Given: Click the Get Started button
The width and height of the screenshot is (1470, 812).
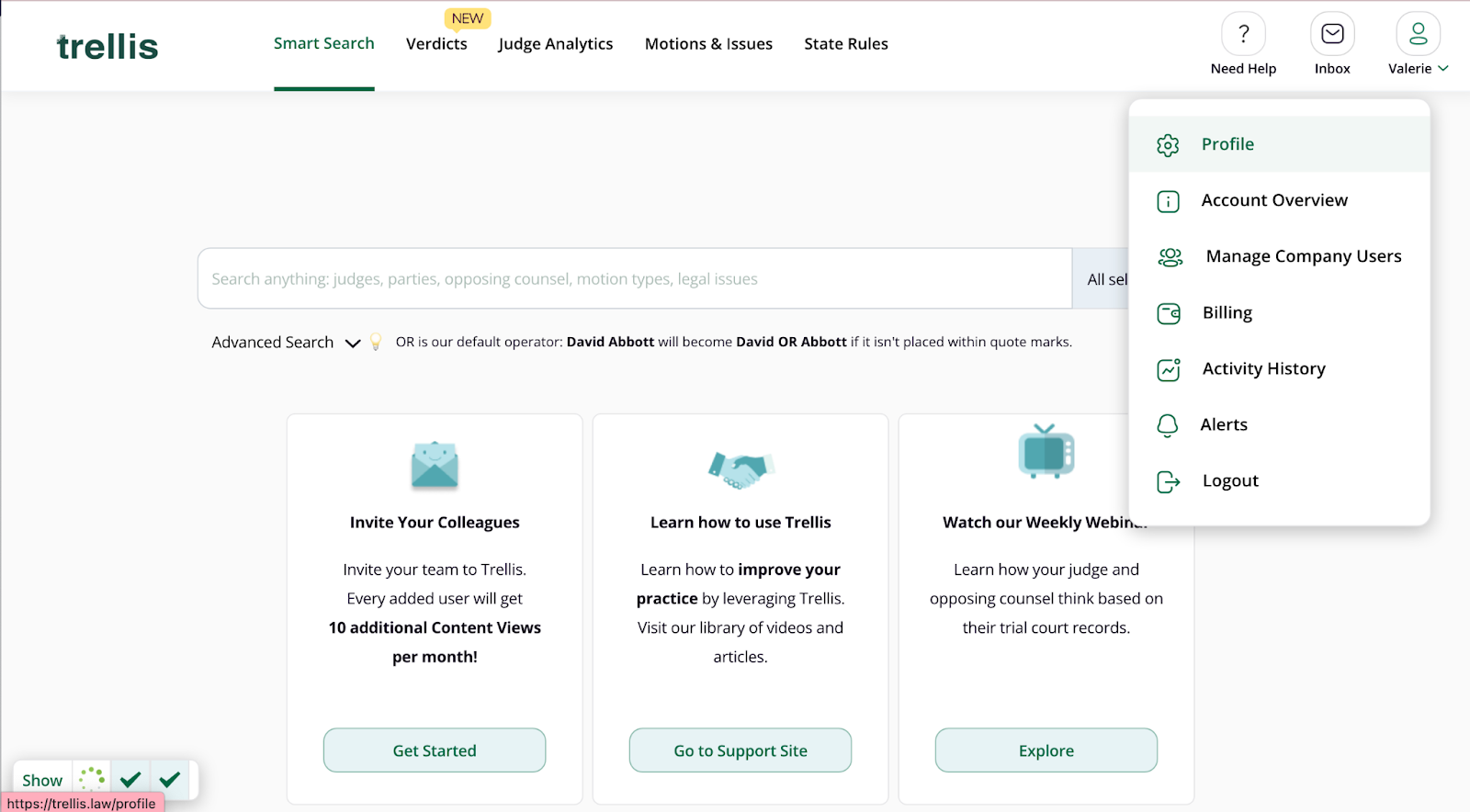Looking at the screenshot, I should (x=435, y=750).
